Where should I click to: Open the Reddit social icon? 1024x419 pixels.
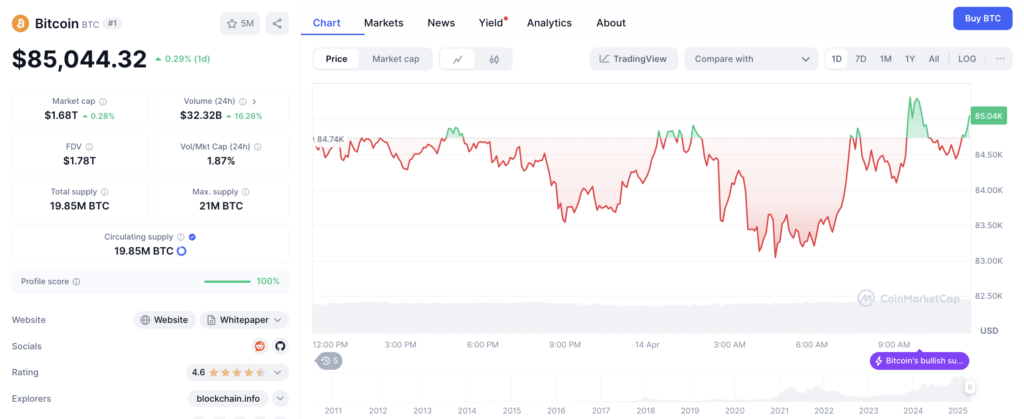pos(260,346)
